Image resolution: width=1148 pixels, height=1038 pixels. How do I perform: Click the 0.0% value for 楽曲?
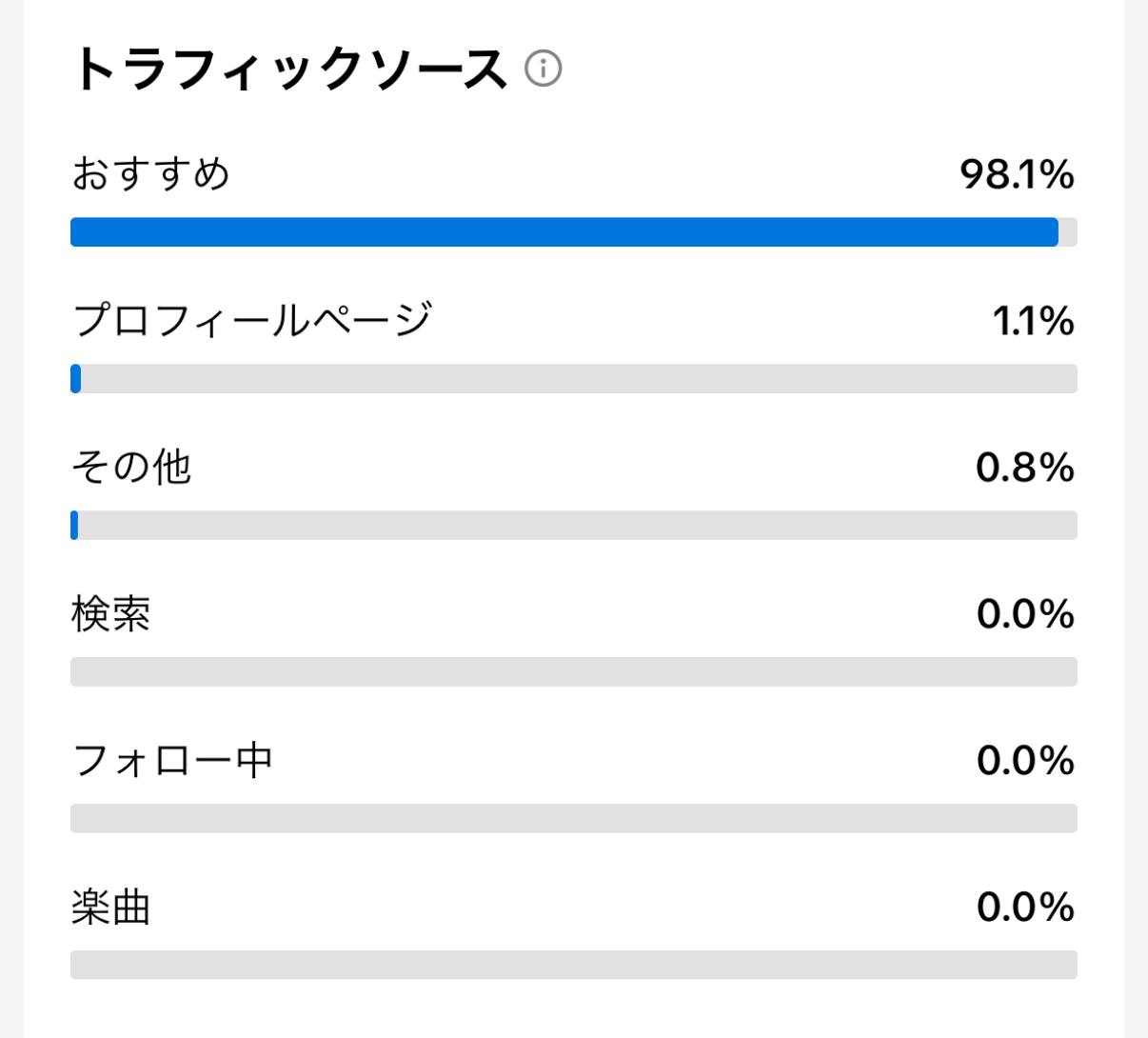point(1025,908)
